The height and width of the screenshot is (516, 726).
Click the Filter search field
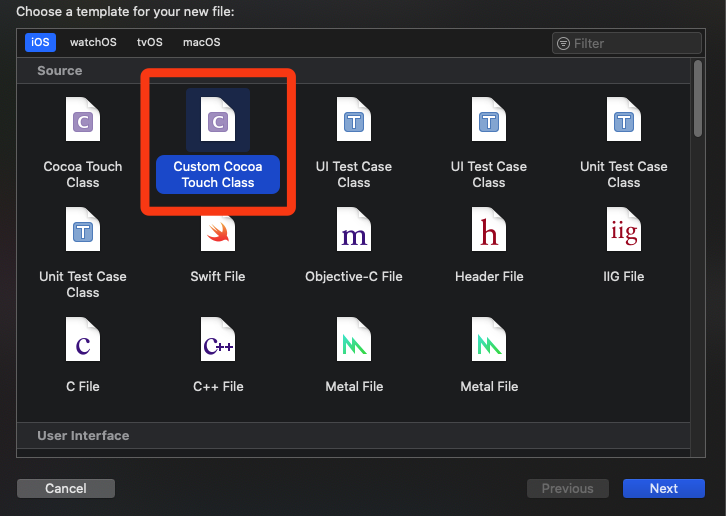(627, 43)
